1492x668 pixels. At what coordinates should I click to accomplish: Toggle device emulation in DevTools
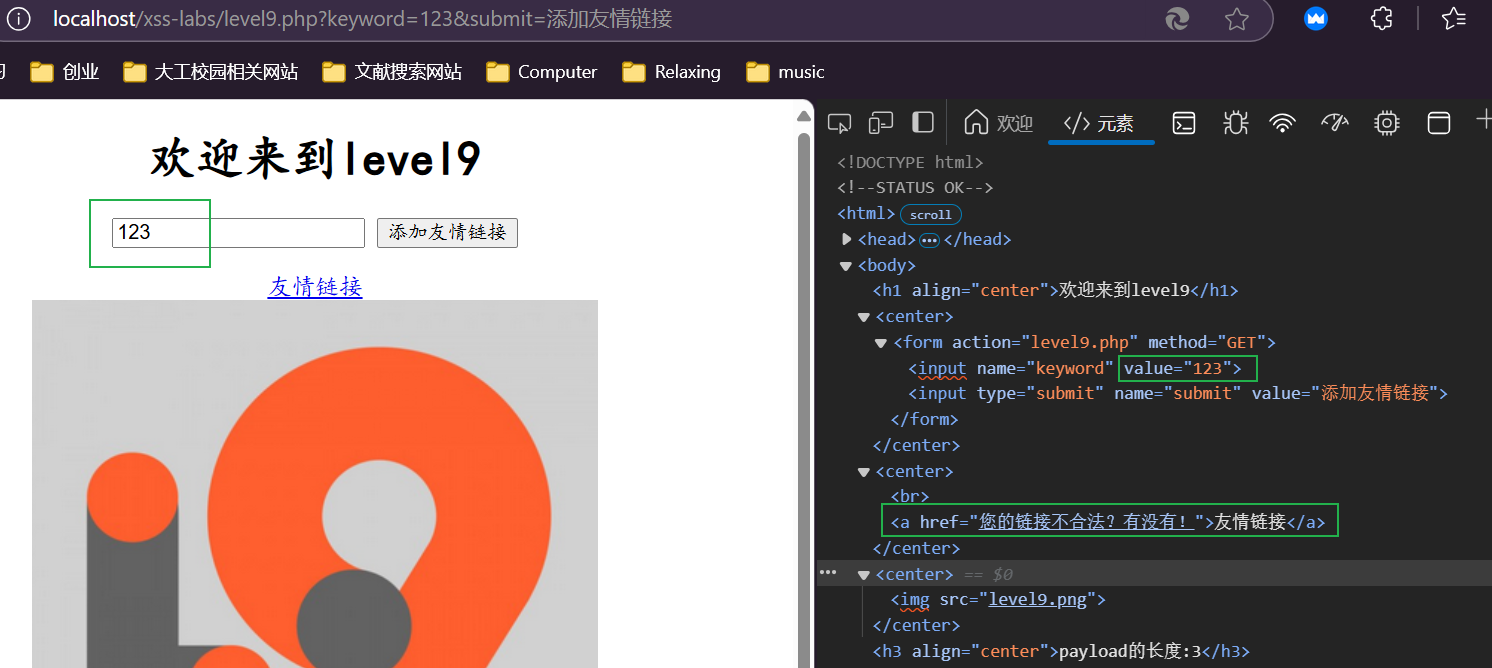click(x=881, y=123)
